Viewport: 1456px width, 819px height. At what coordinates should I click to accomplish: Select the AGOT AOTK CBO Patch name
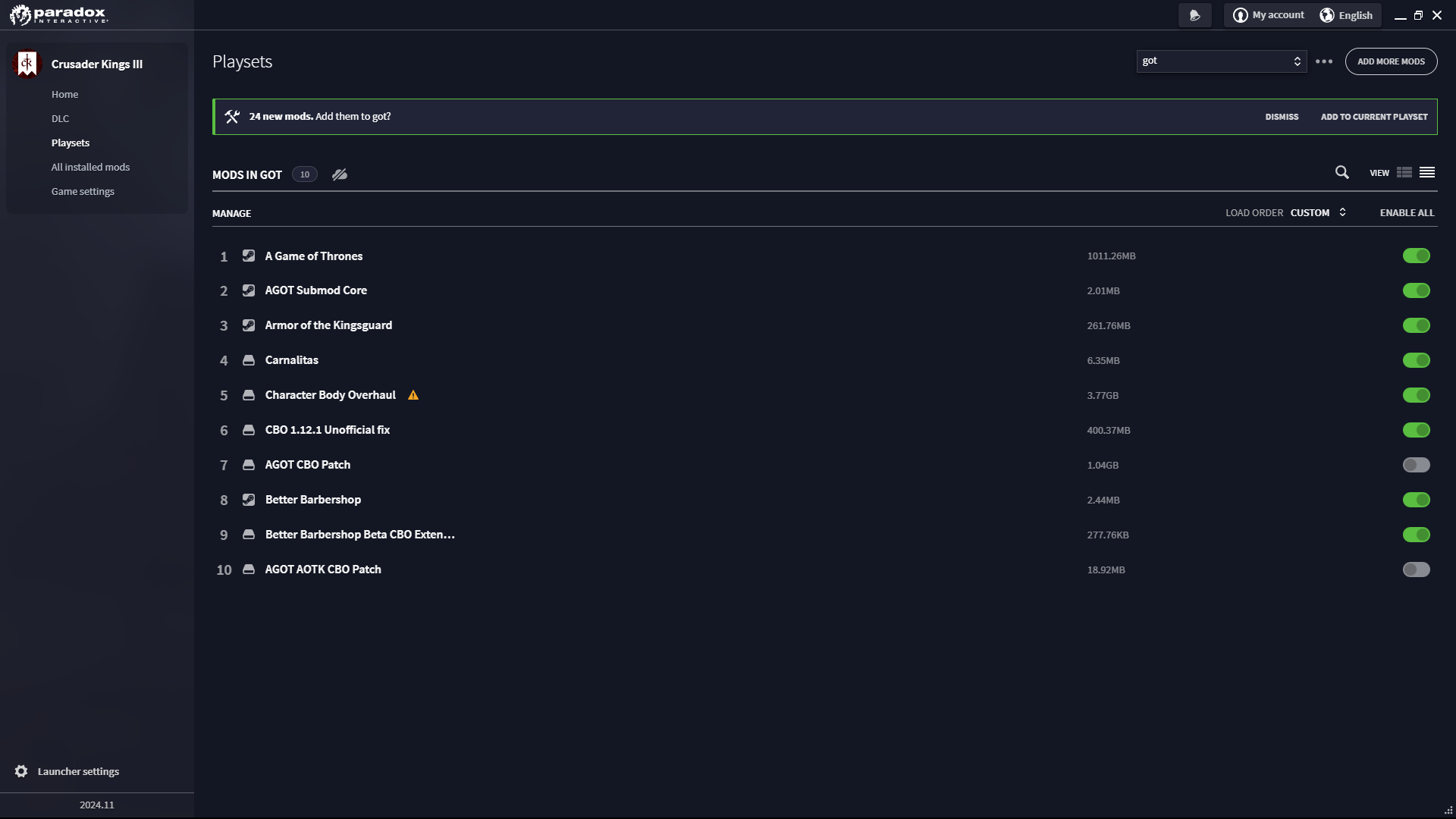323,570
